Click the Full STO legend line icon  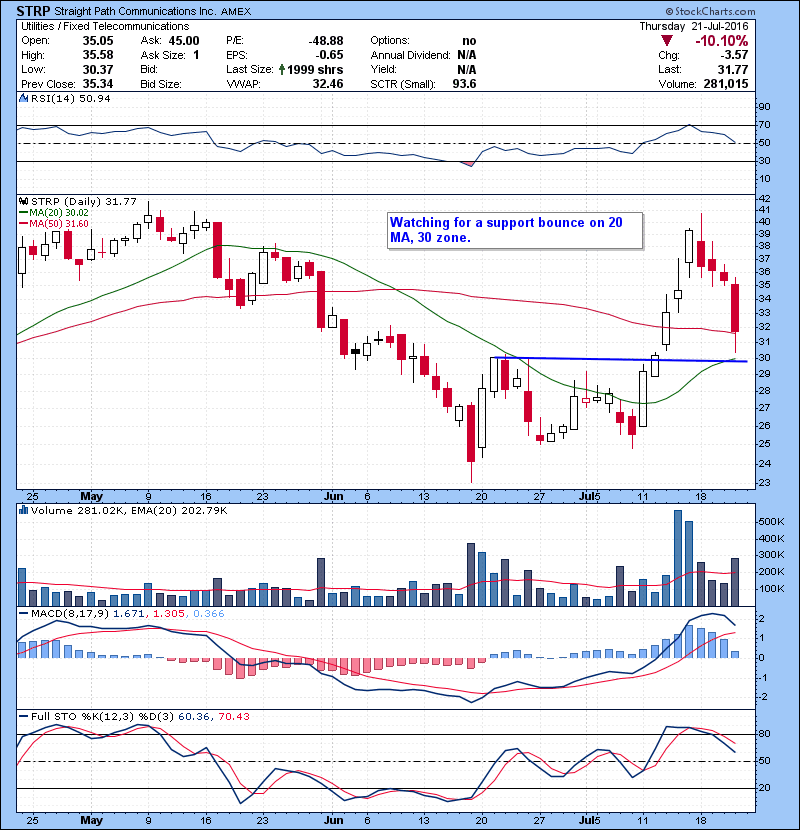coord(23,716)
